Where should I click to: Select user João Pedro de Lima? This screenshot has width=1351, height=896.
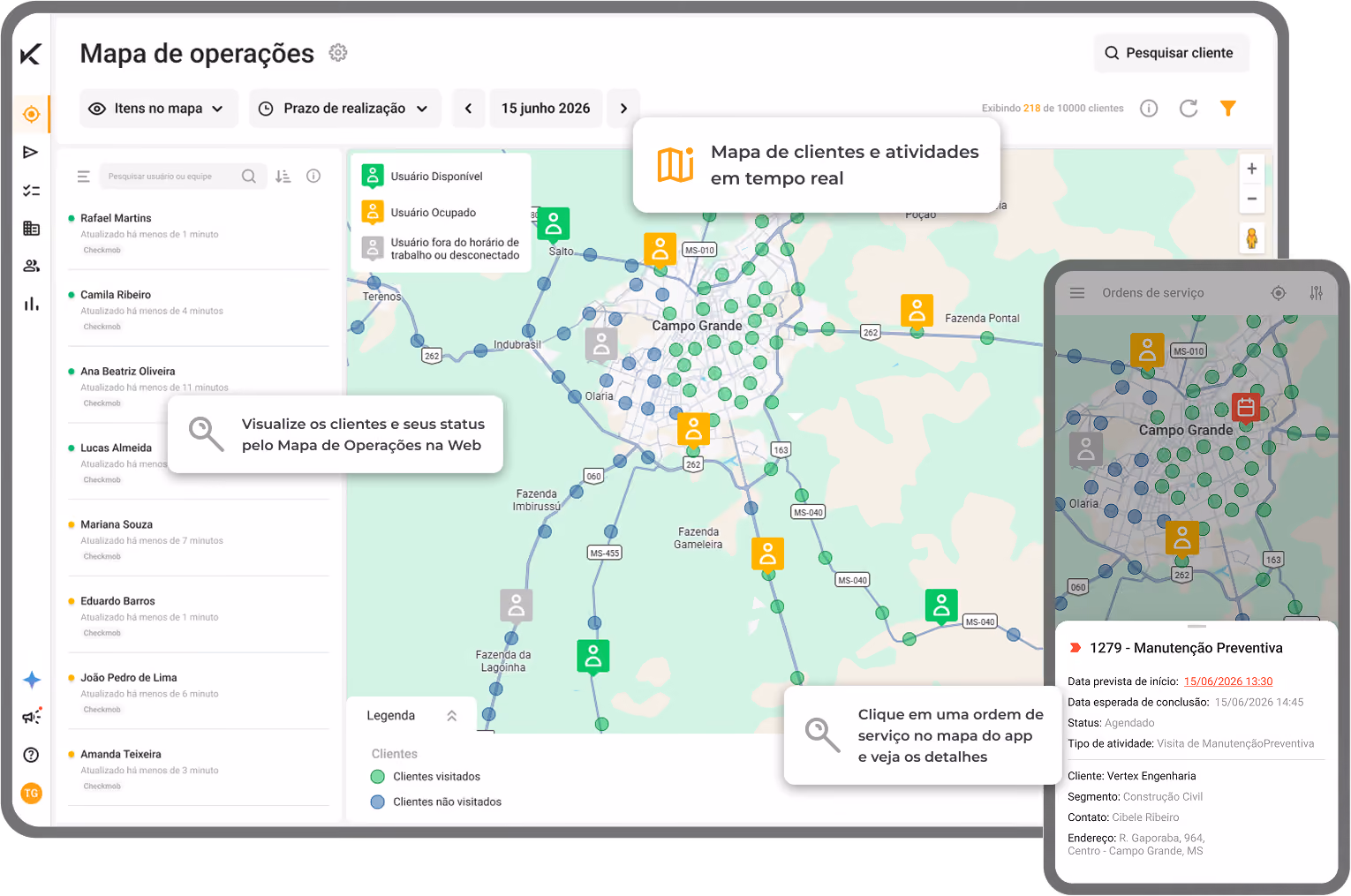199,693
